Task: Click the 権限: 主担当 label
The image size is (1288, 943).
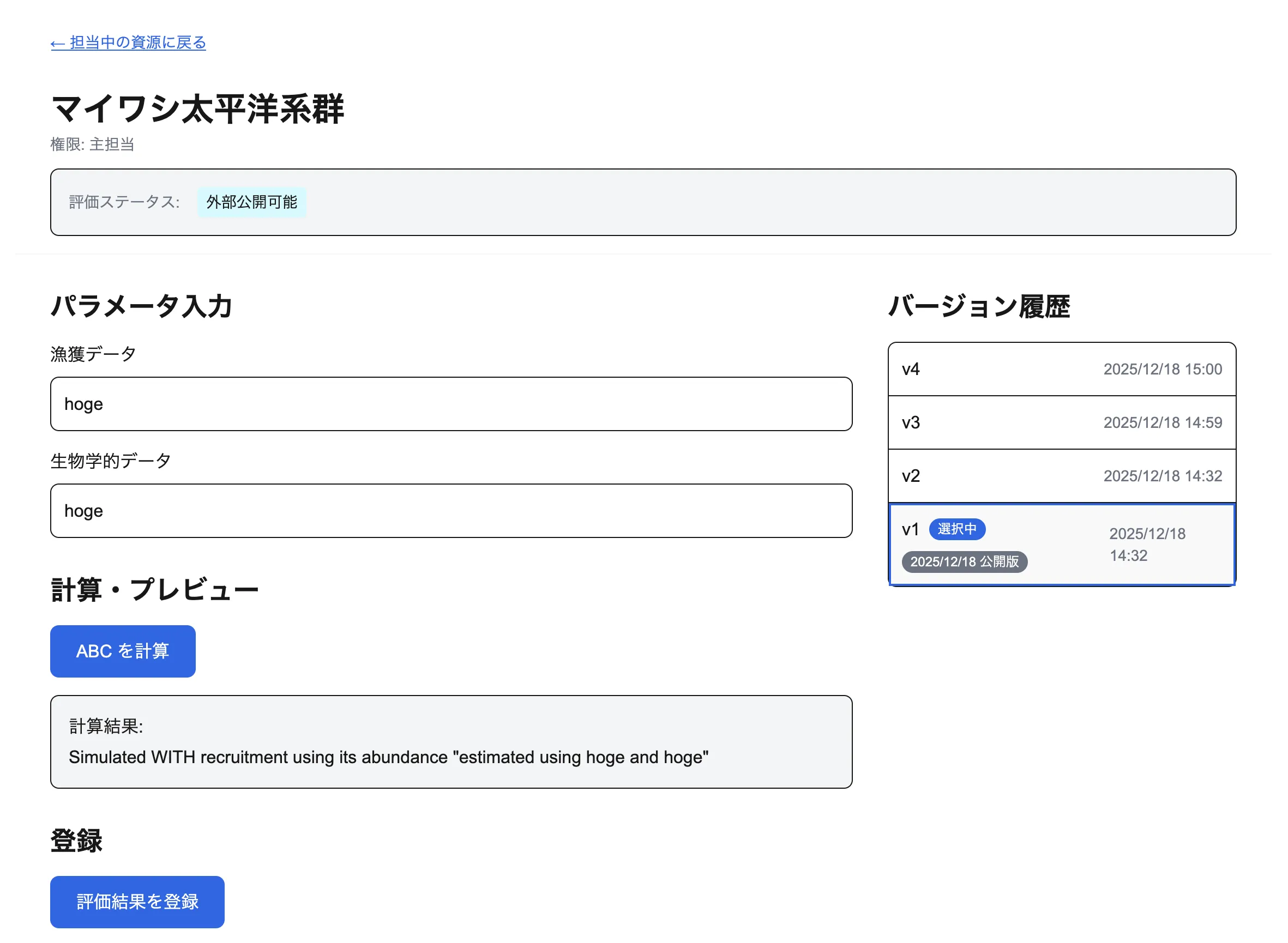Action: pyautogui.click(x=93, y=144)
